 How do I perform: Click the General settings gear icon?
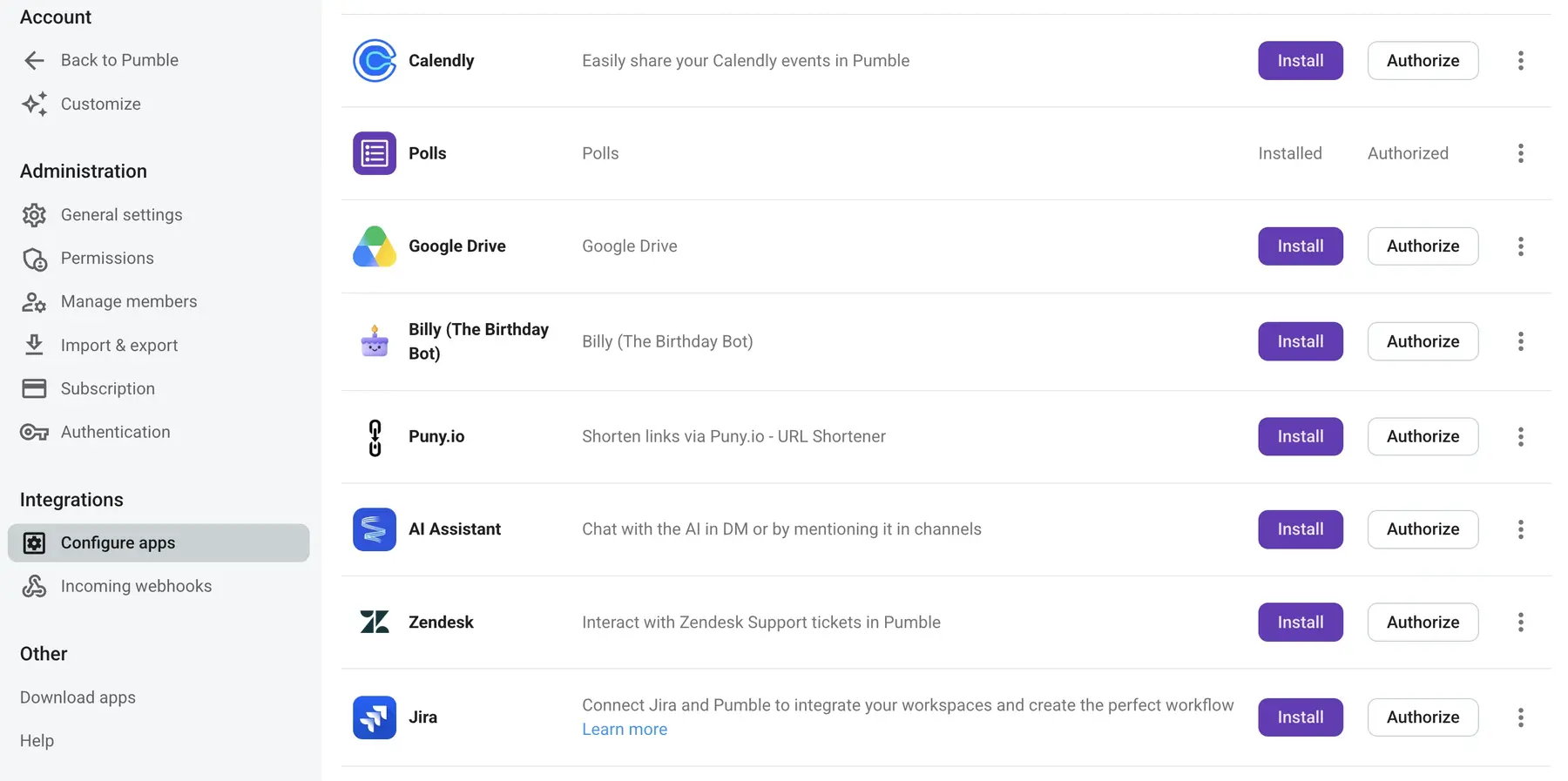pos(34,215)
